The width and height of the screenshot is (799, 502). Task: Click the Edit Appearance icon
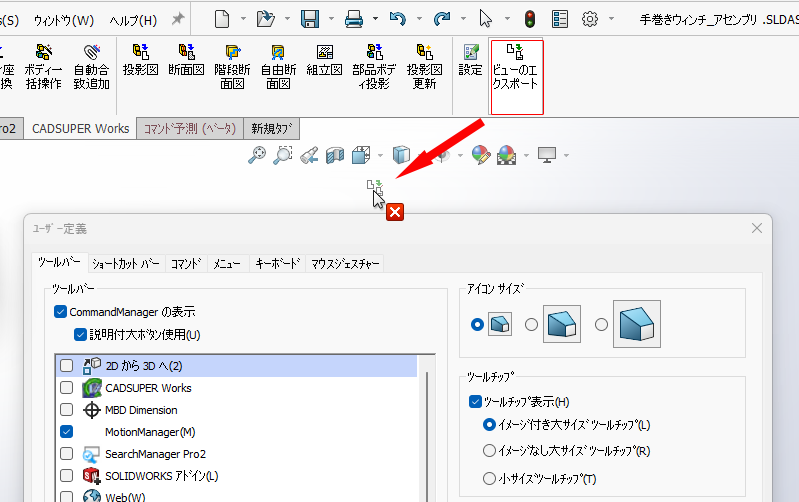(x=481, y=155)
